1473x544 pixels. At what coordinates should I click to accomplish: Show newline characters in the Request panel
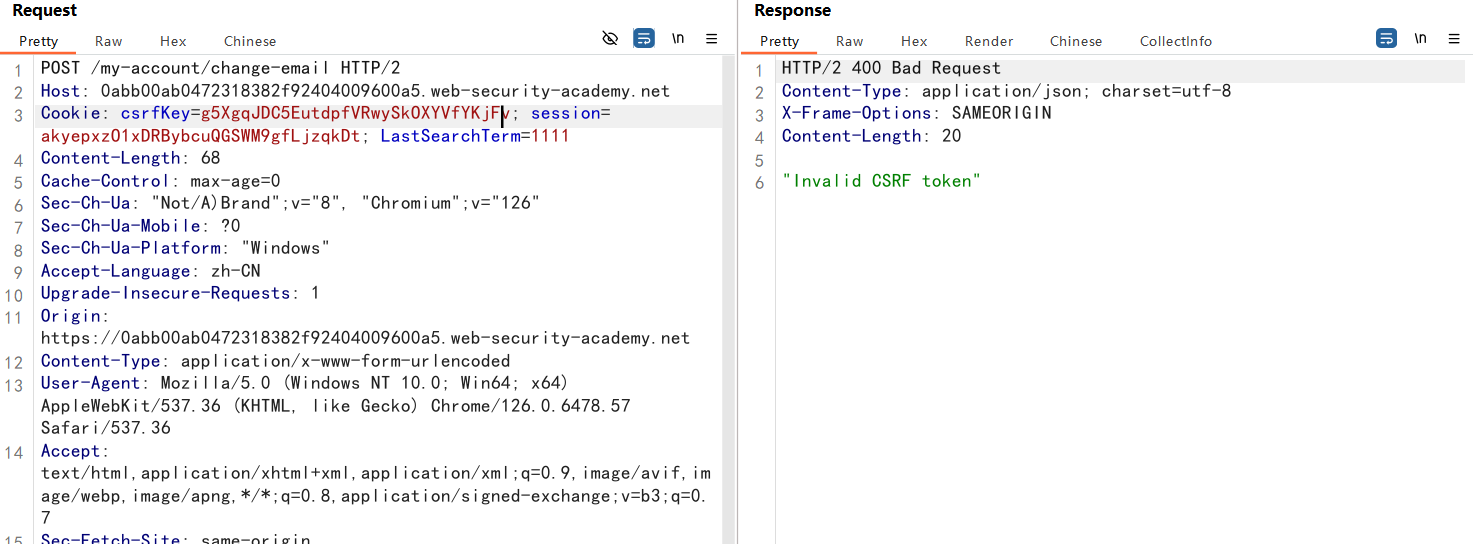pyautogui.click(x=678, y=39)
